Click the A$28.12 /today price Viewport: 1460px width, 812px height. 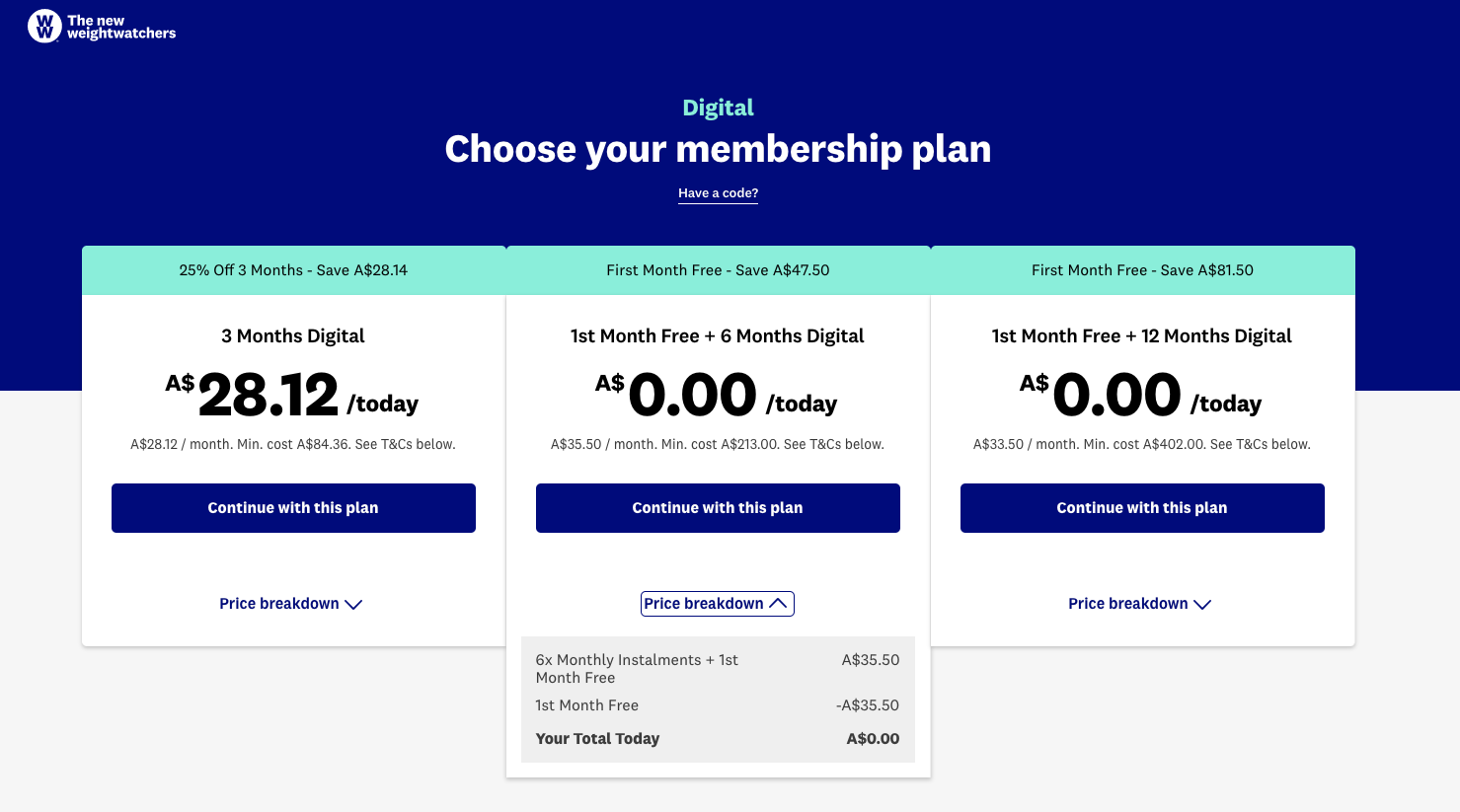point(292,396)
